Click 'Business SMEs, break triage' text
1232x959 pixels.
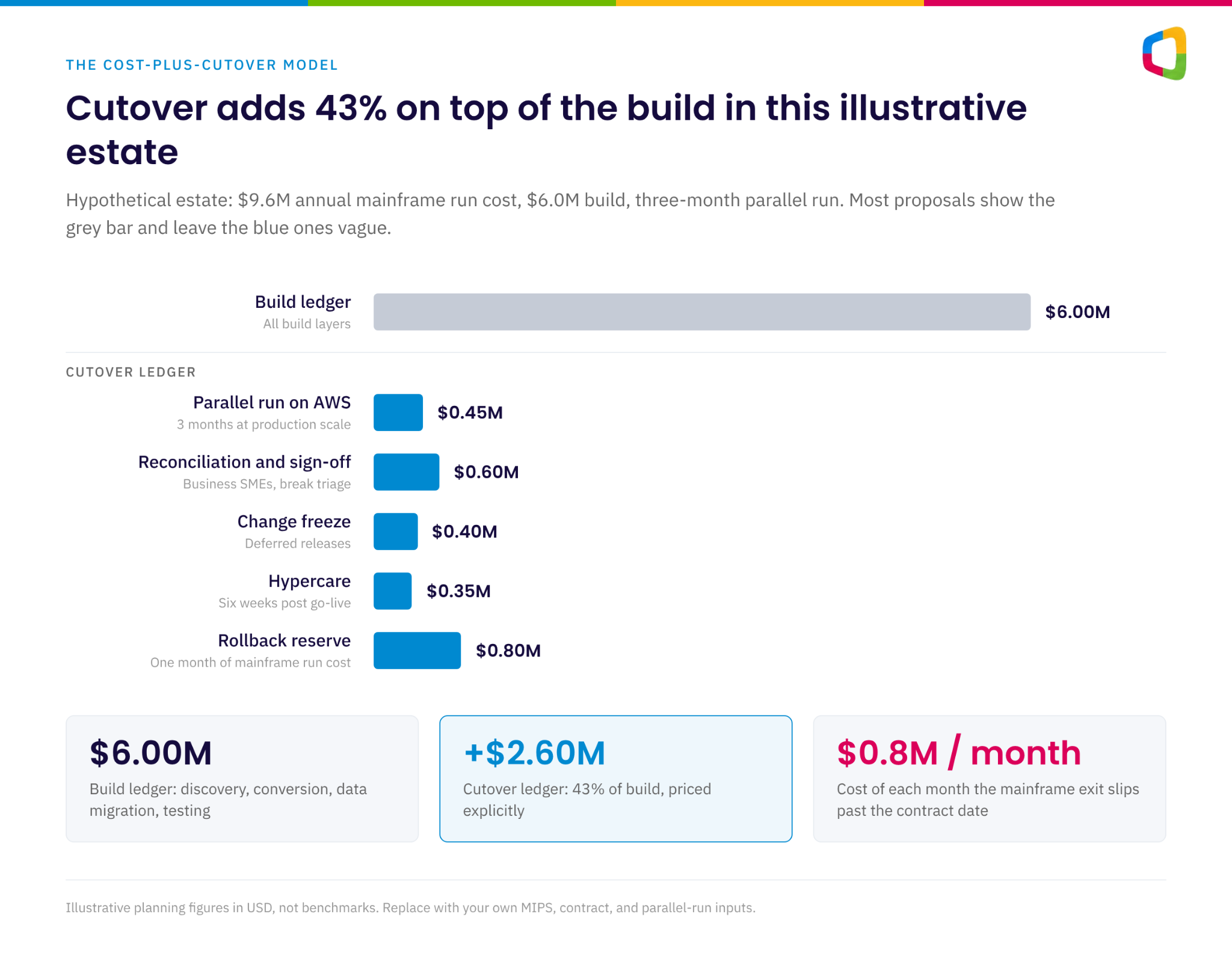click(x=266, y=484)
